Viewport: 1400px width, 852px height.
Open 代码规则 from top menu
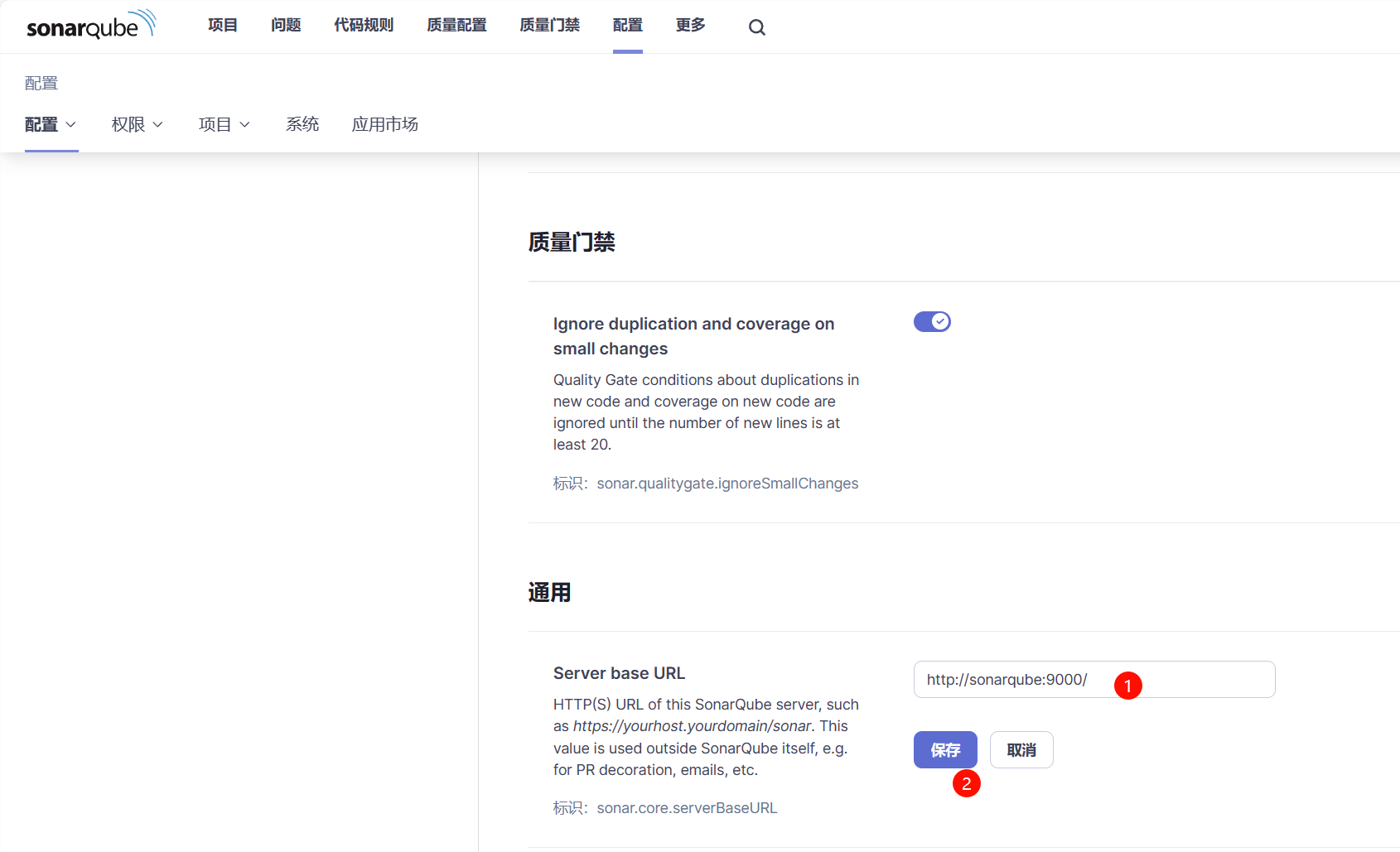(364, 26)
